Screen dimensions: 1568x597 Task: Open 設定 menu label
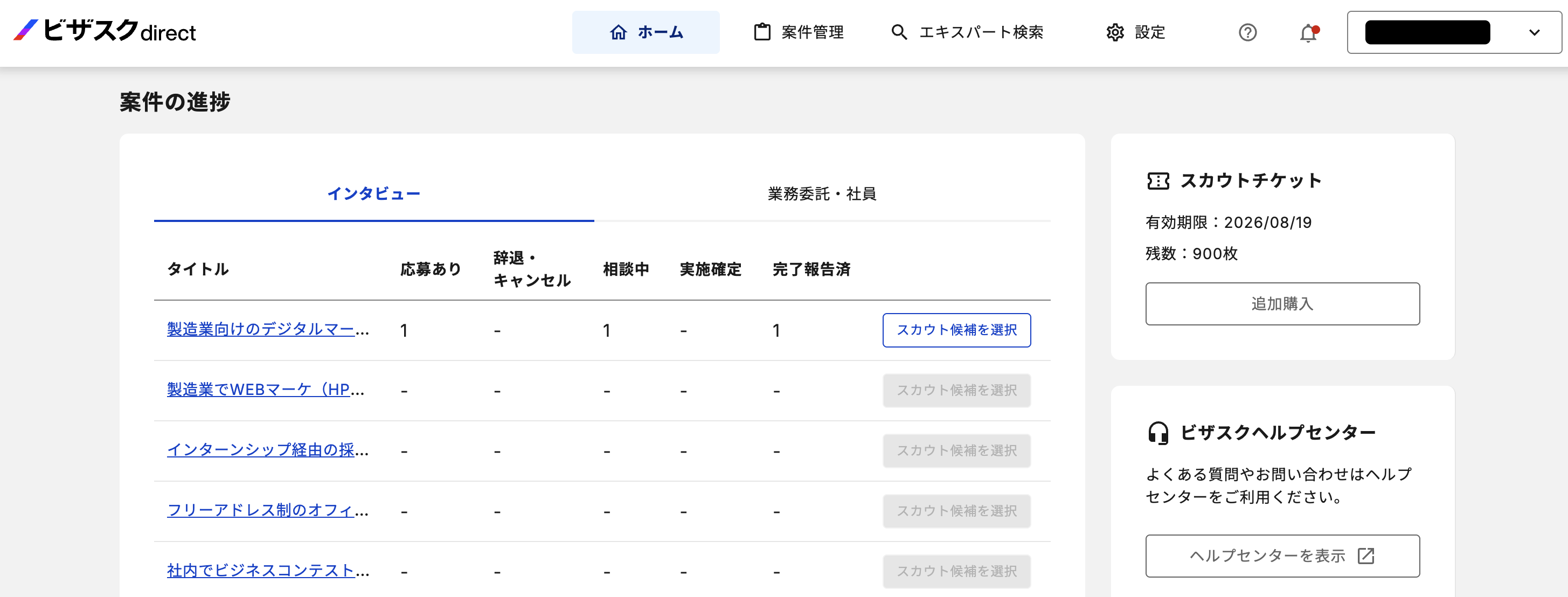[1150, 32]
